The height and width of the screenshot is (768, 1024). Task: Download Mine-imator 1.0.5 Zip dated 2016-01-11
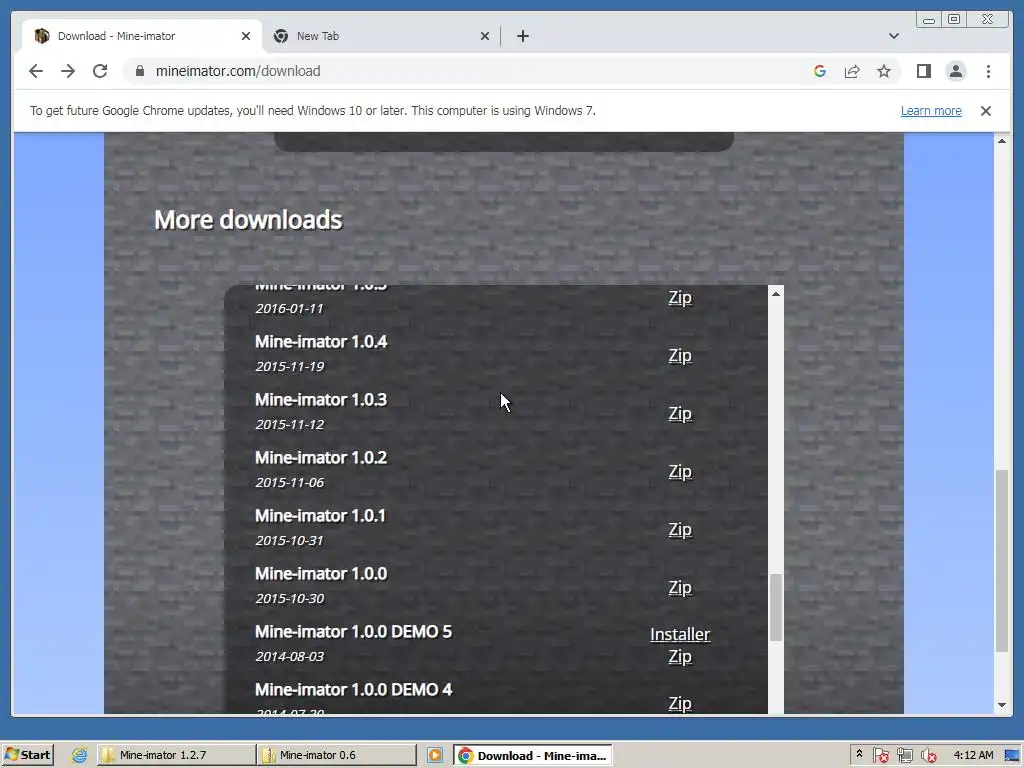click(680, 298)
